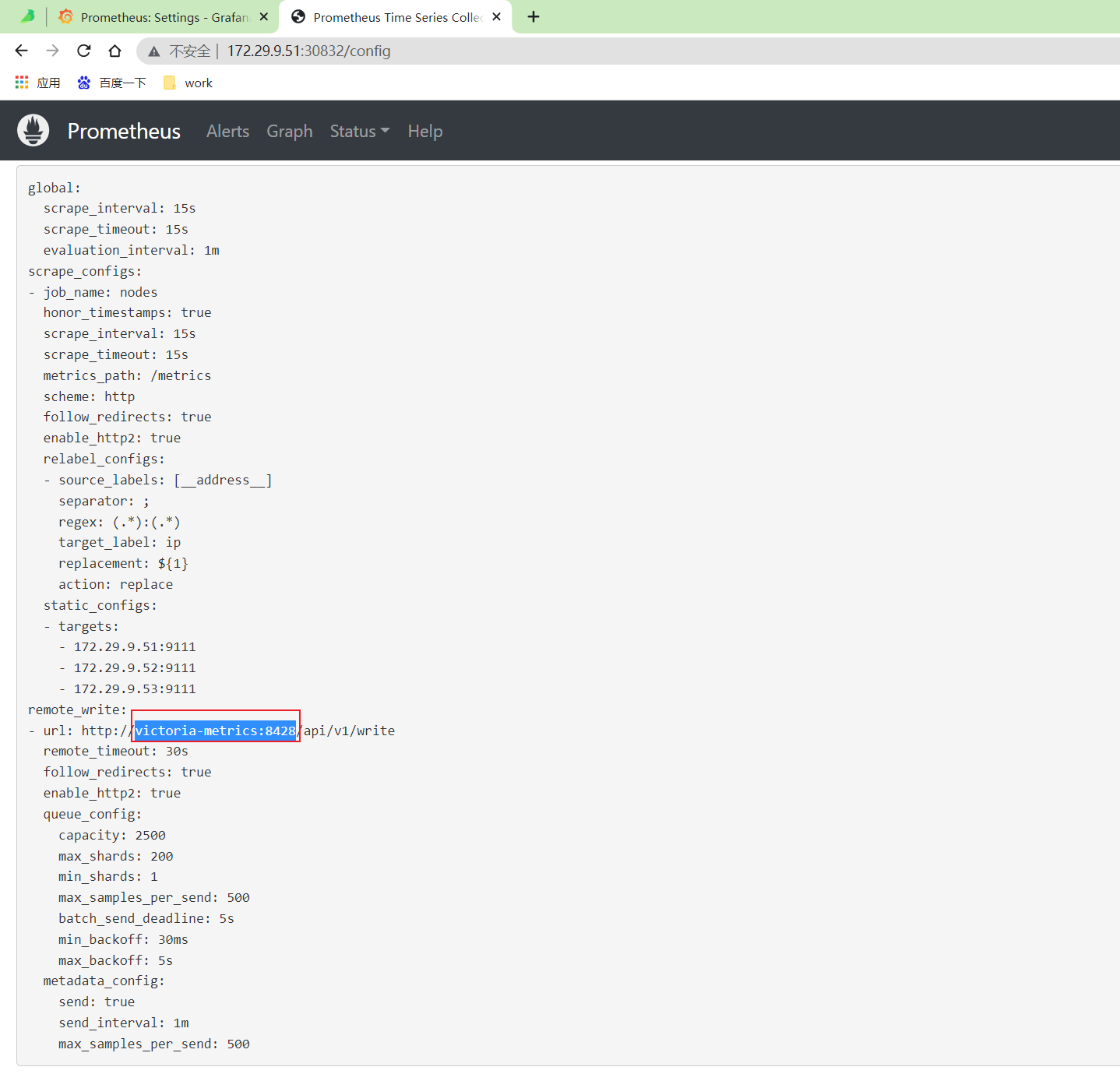
Task: Close the Prometheus Time Series tab
Action: click(497, 16)
